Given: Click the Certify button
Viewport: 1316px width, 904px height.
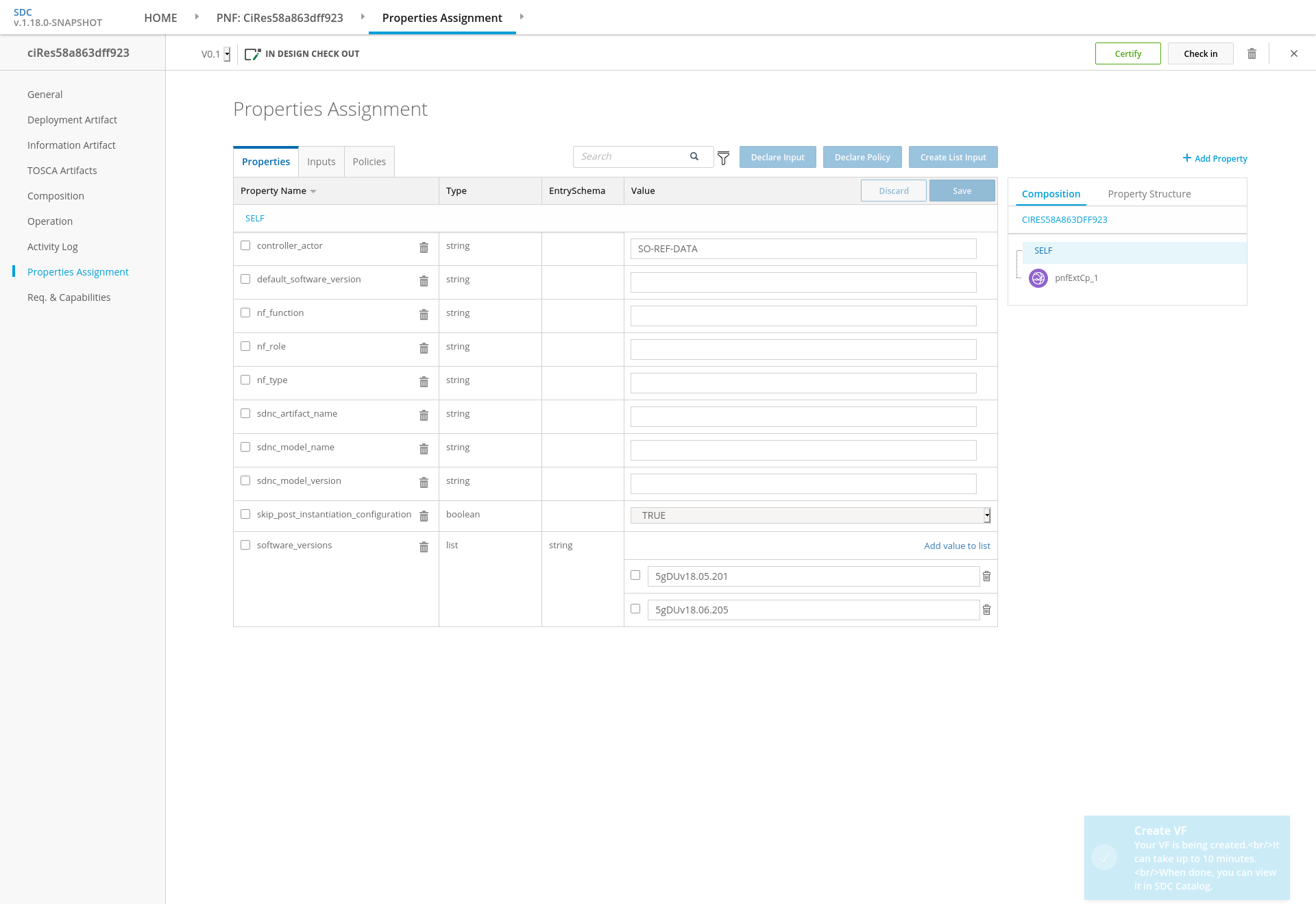Looking at the screenshot, I should (x=1128, y=53).
